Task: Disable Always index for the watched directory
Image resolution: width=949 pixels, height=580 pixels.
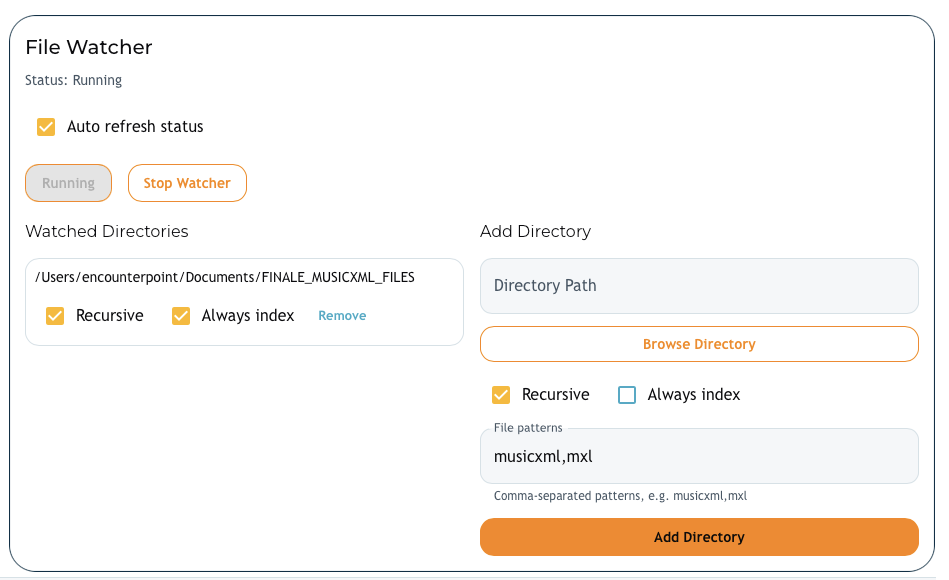Action: pyautogui.click(x=181, y=316)
